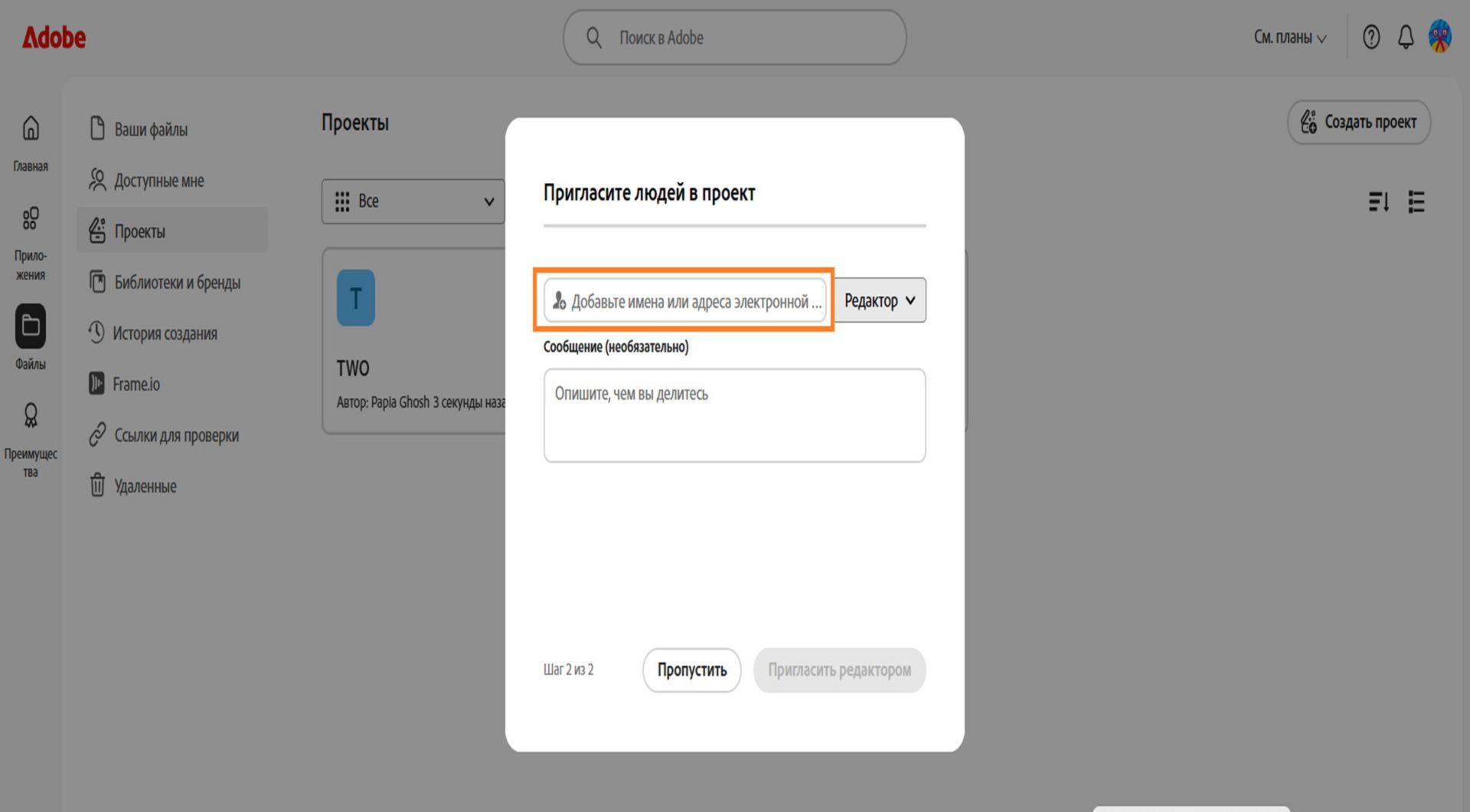Image resolution: width=1470 pixels, height=812 pixels.
Task: Click the Опишите, чем вы делитесь message box
Action: (x=735, y=416)
